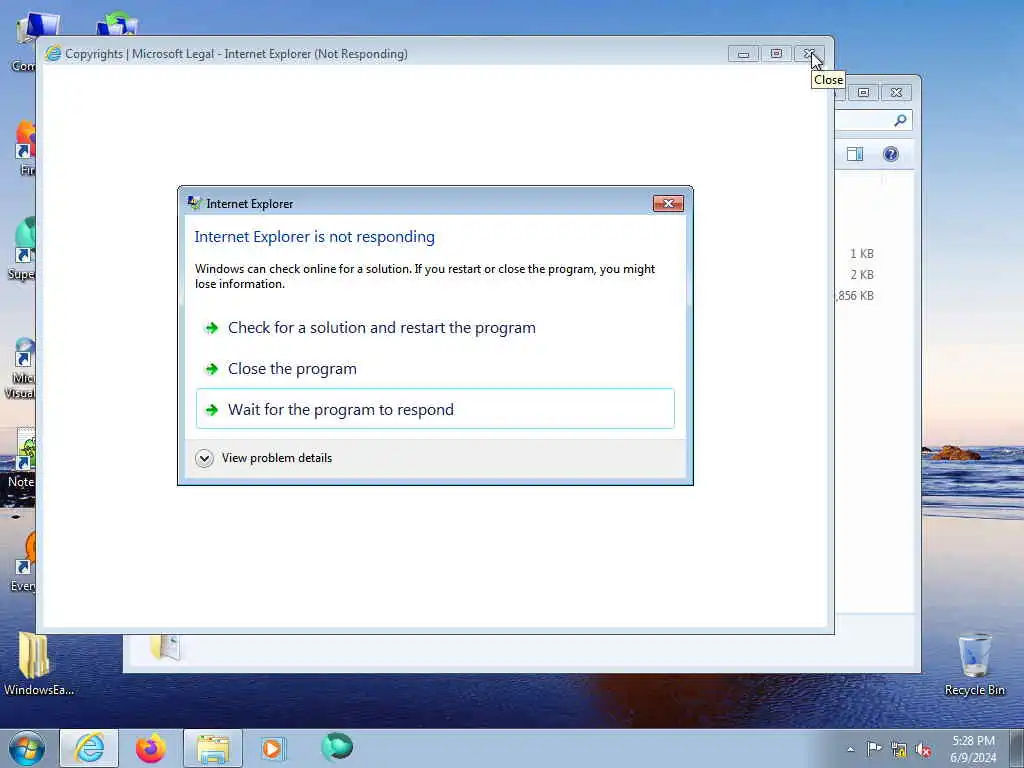
Task: Maximize the Internet Explorer window
Action: tap(776, 54)
